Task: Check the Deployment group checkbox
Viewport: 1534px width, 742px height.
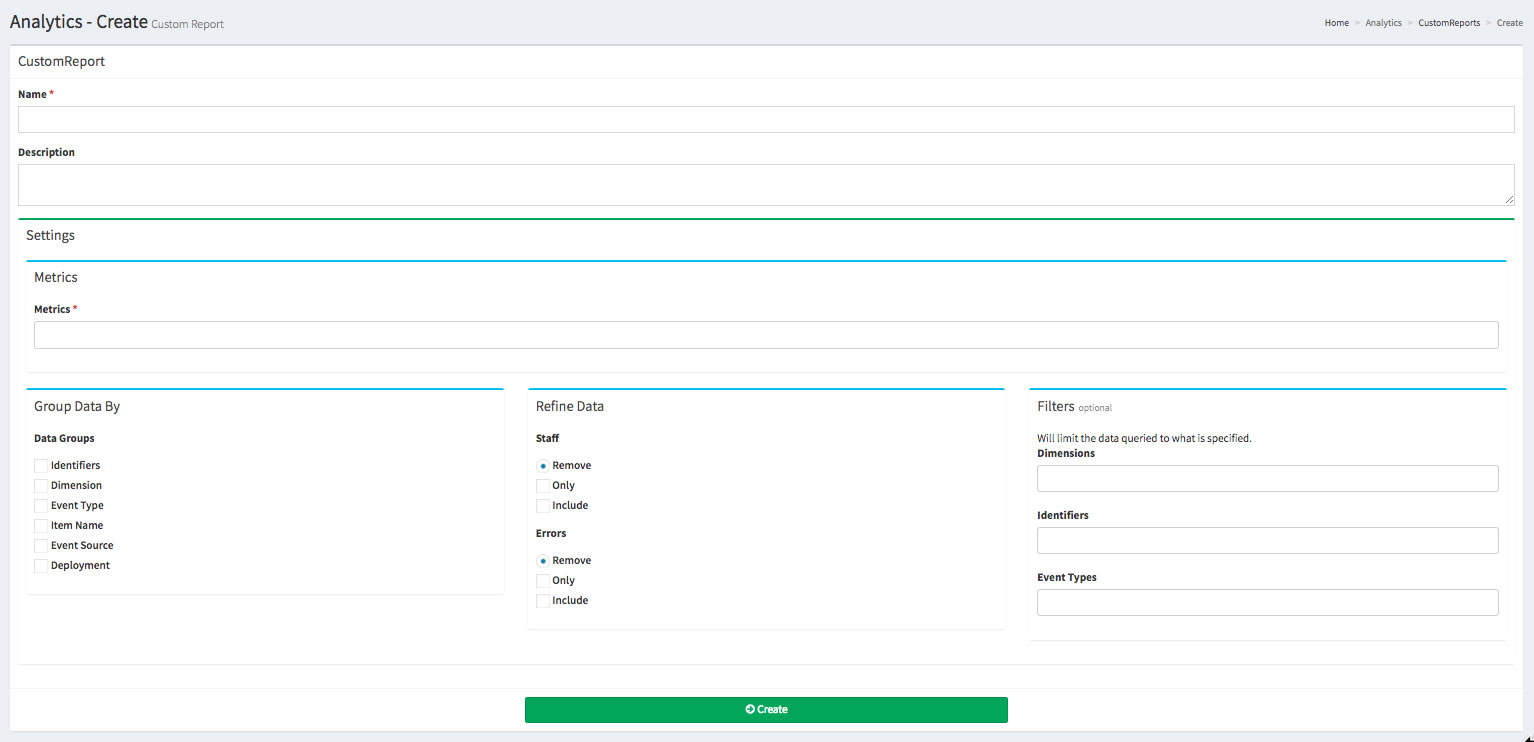Action: 41,566
